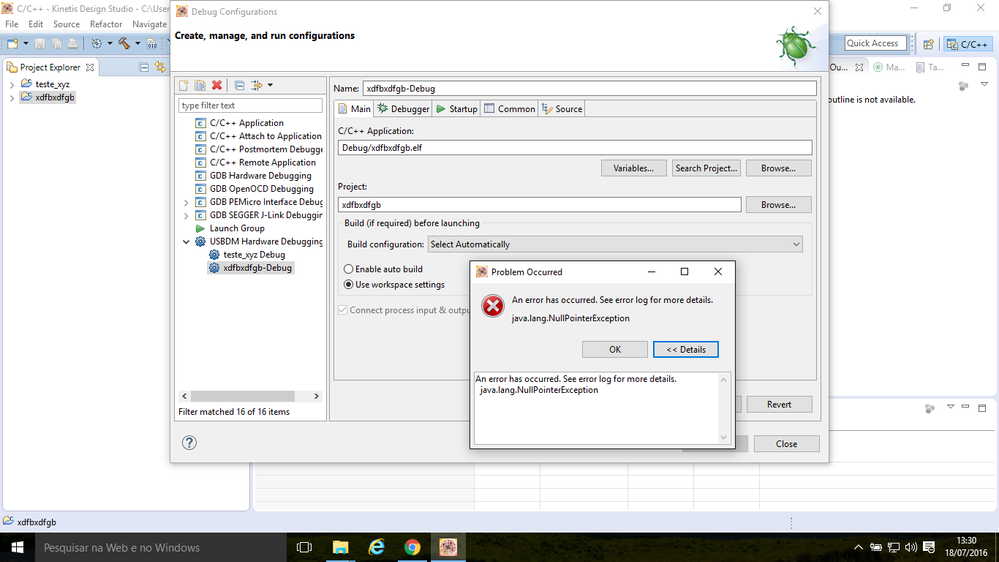Switch to the Startup tab
Screen dimensions: 999x562
(457, 109)
